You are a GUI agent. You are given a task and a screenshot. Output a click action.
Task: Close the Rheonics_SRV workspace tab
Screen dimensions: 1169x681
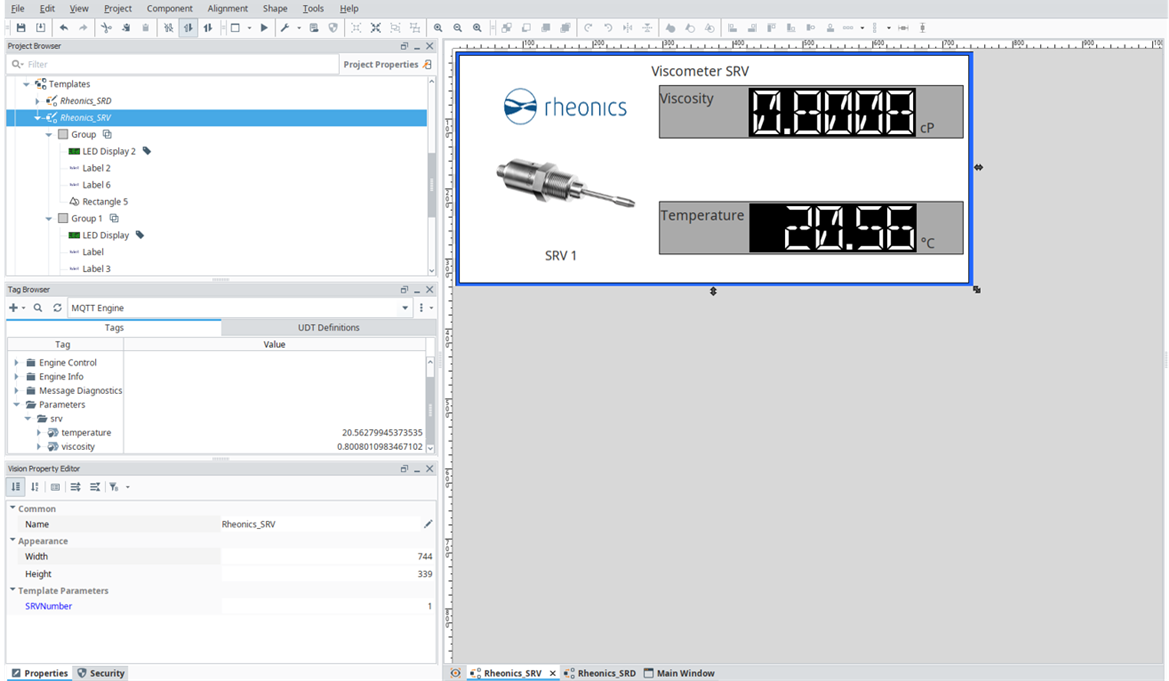tap(552, 673)
